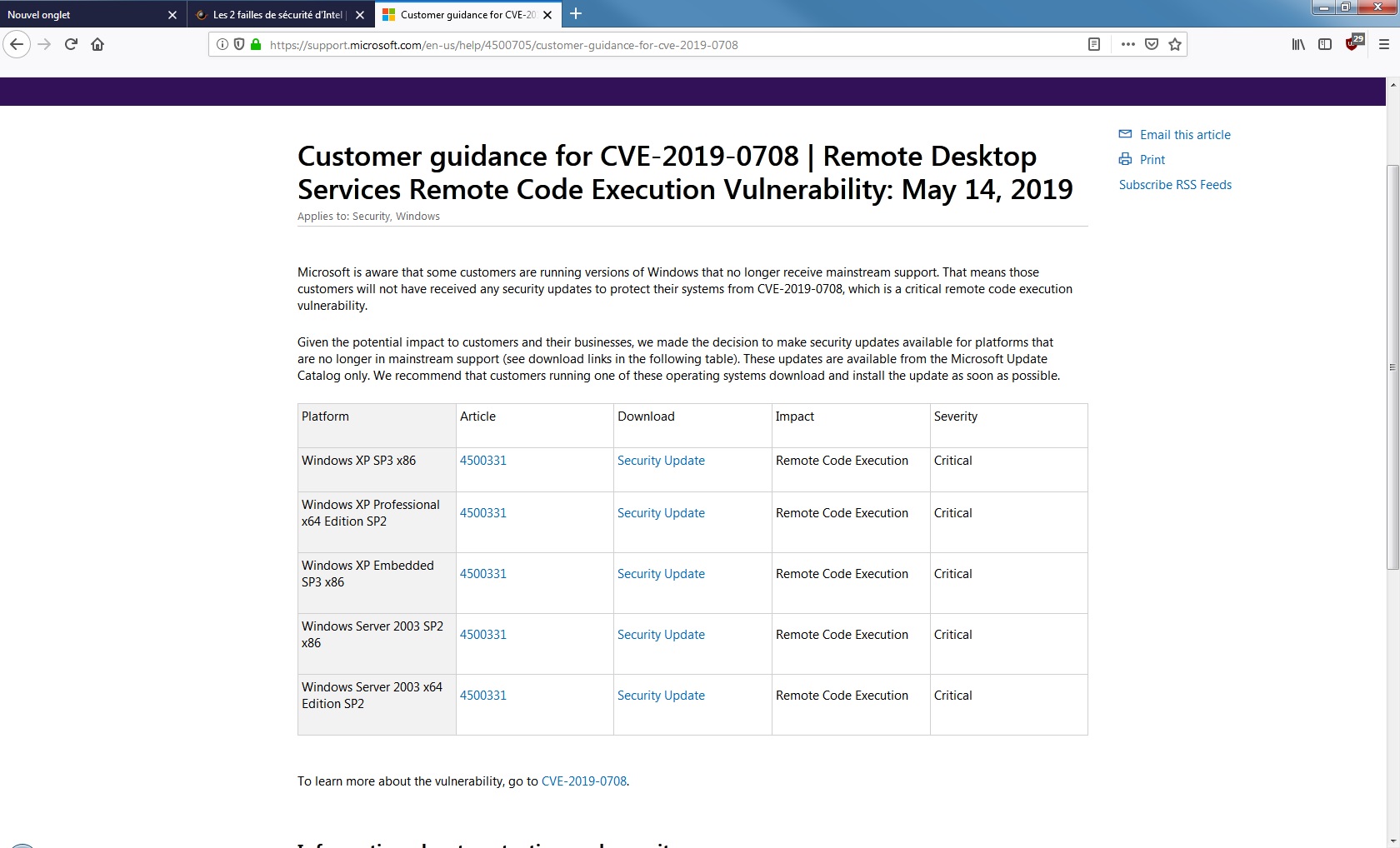1400x848 pixels.
Task: Download Security Update for Server 2003 SP2 x86
Action: [x=661, y=635]
